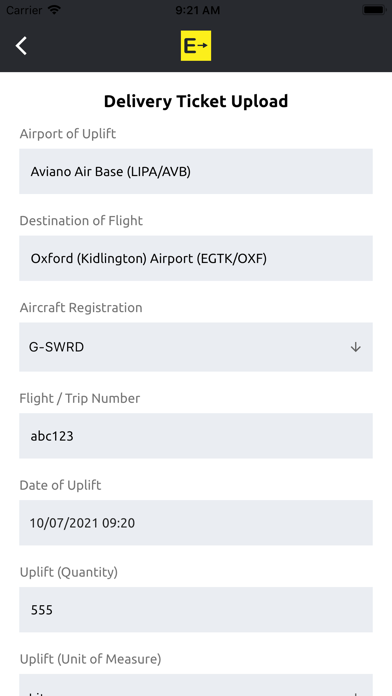Screen dimensions: 392x696
Task: Tap the battery indicator icon
Action: pos(374,10)
